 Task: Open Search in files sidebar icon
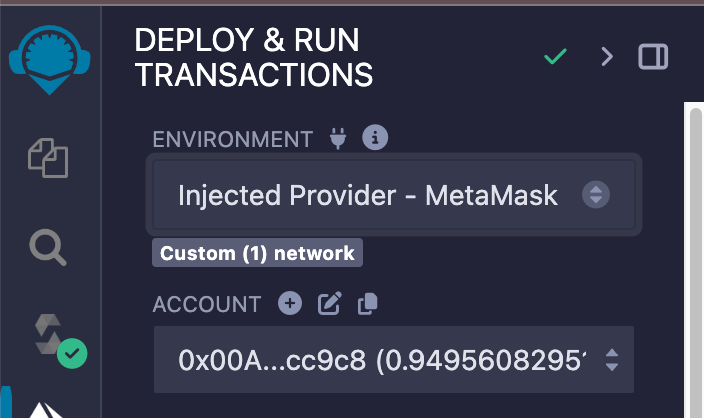[48, 247]
